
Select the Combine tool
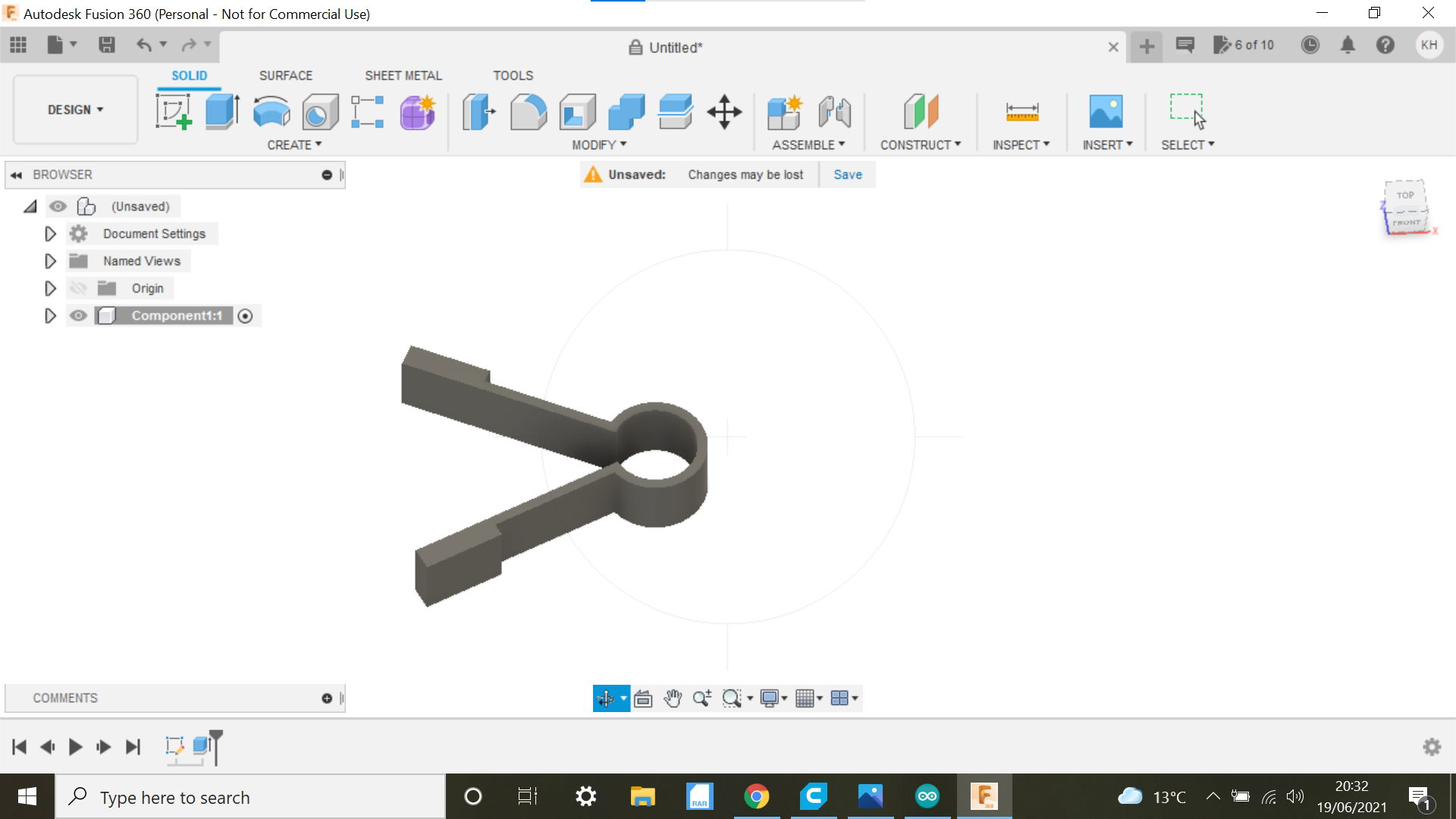point(626,111)
